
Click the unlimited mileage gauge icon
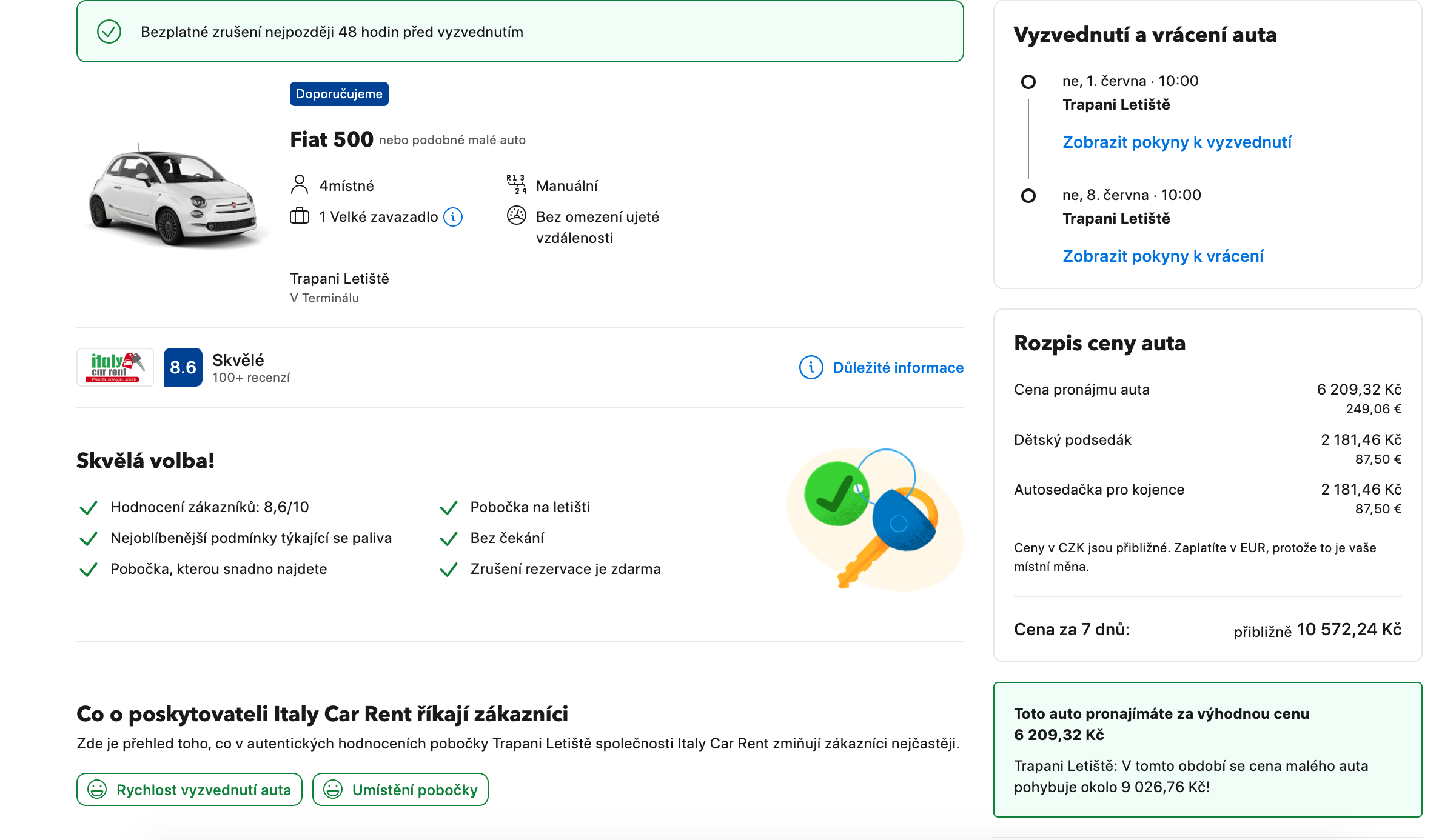pos(516,216)
